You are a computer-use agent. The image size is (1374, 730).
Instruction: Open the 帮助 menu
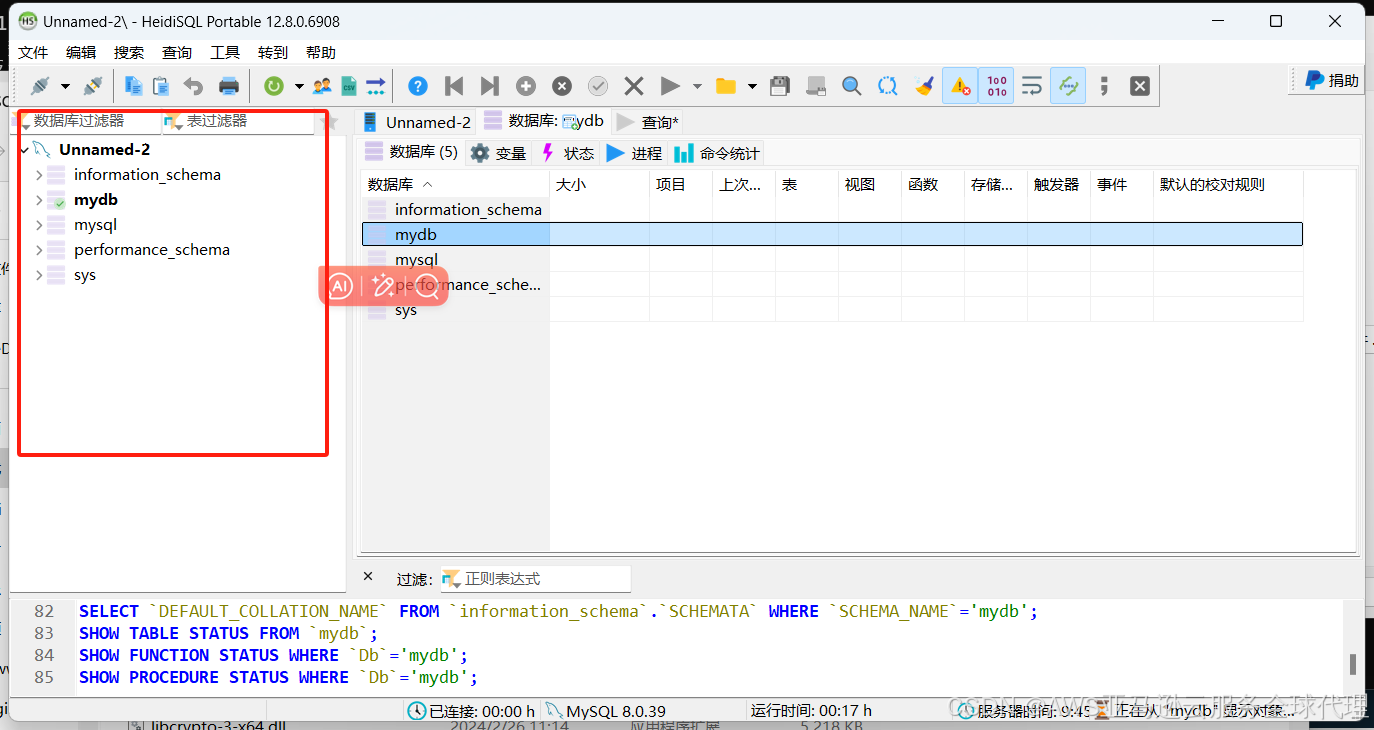pyautogui.click(x=321, y=52)
